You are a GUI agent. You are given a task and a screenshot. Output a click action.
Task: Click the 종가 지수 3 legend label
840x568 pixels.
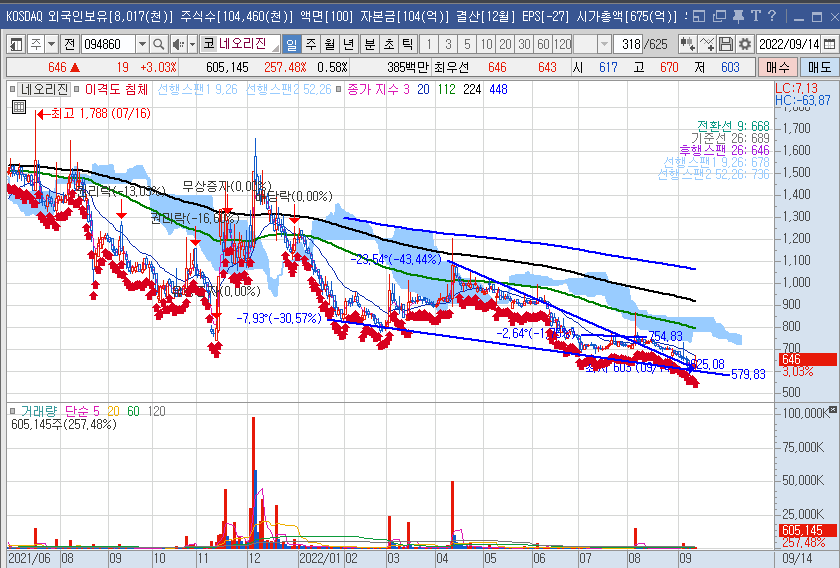coord(378,89)
